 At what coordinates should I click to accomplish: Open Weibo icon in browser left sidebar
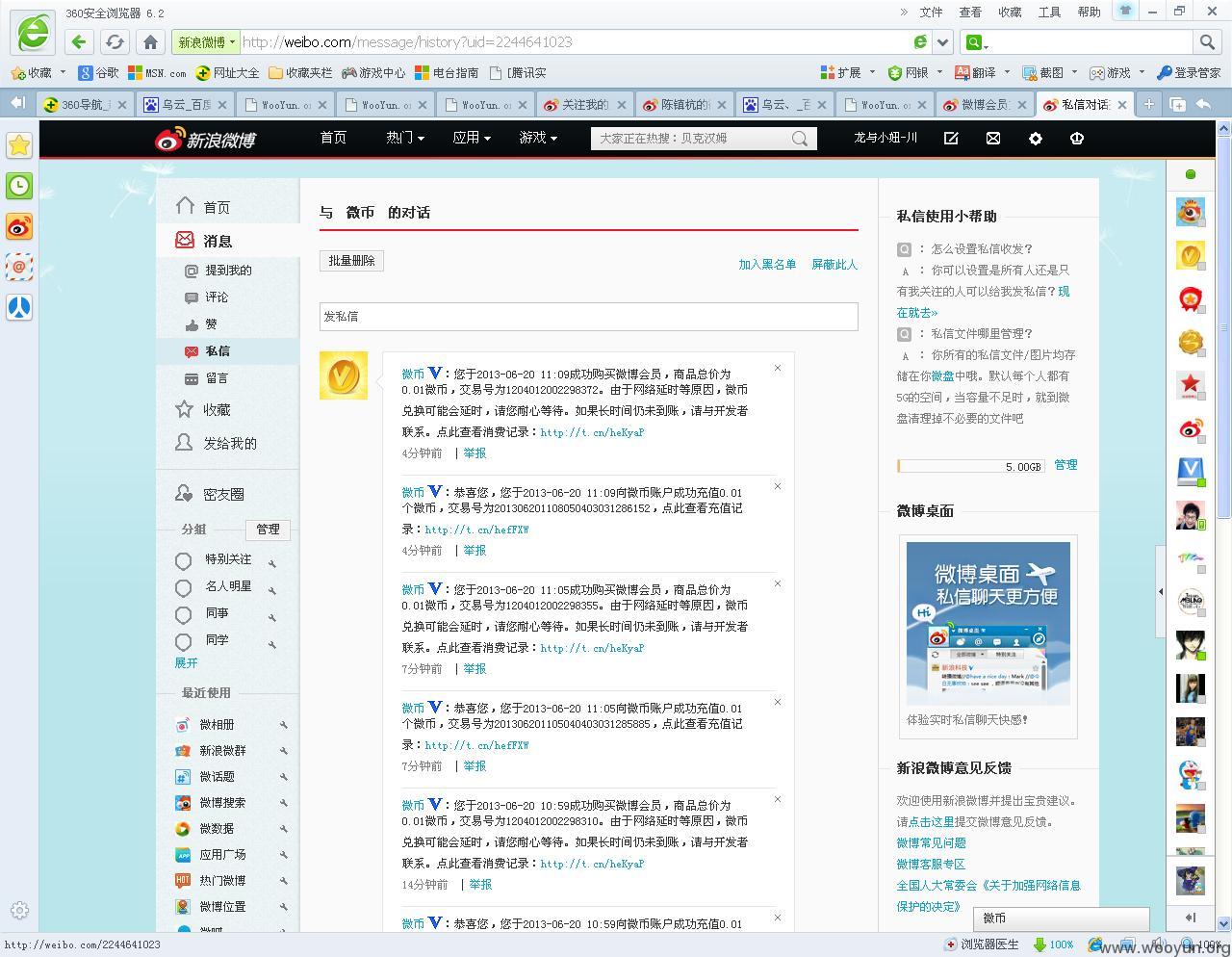19,226
